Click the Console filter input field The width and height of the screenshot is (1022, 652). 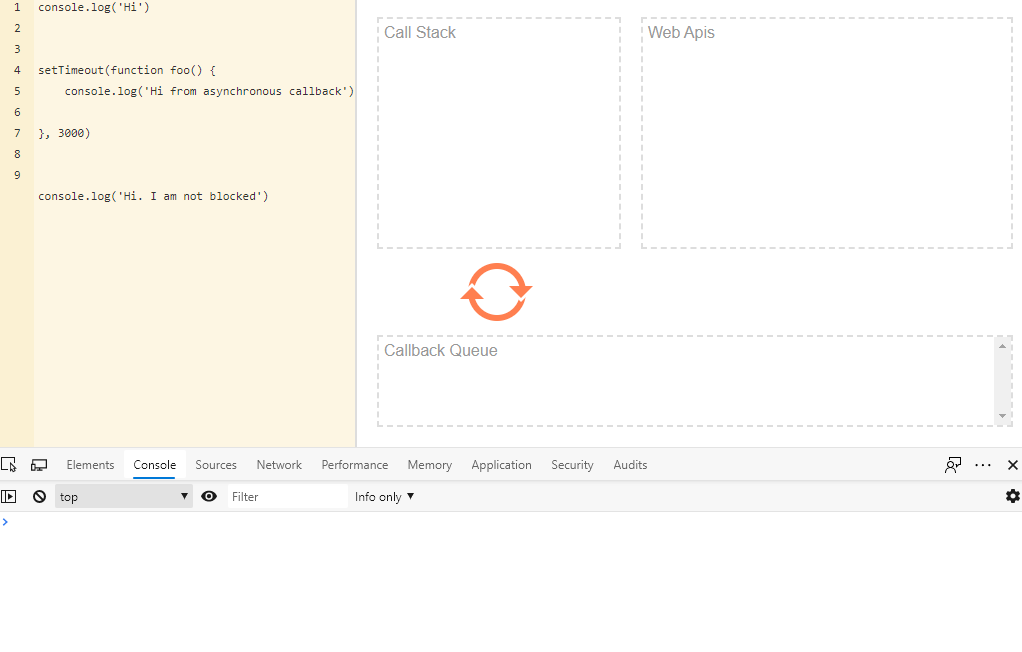coord(287,496)
